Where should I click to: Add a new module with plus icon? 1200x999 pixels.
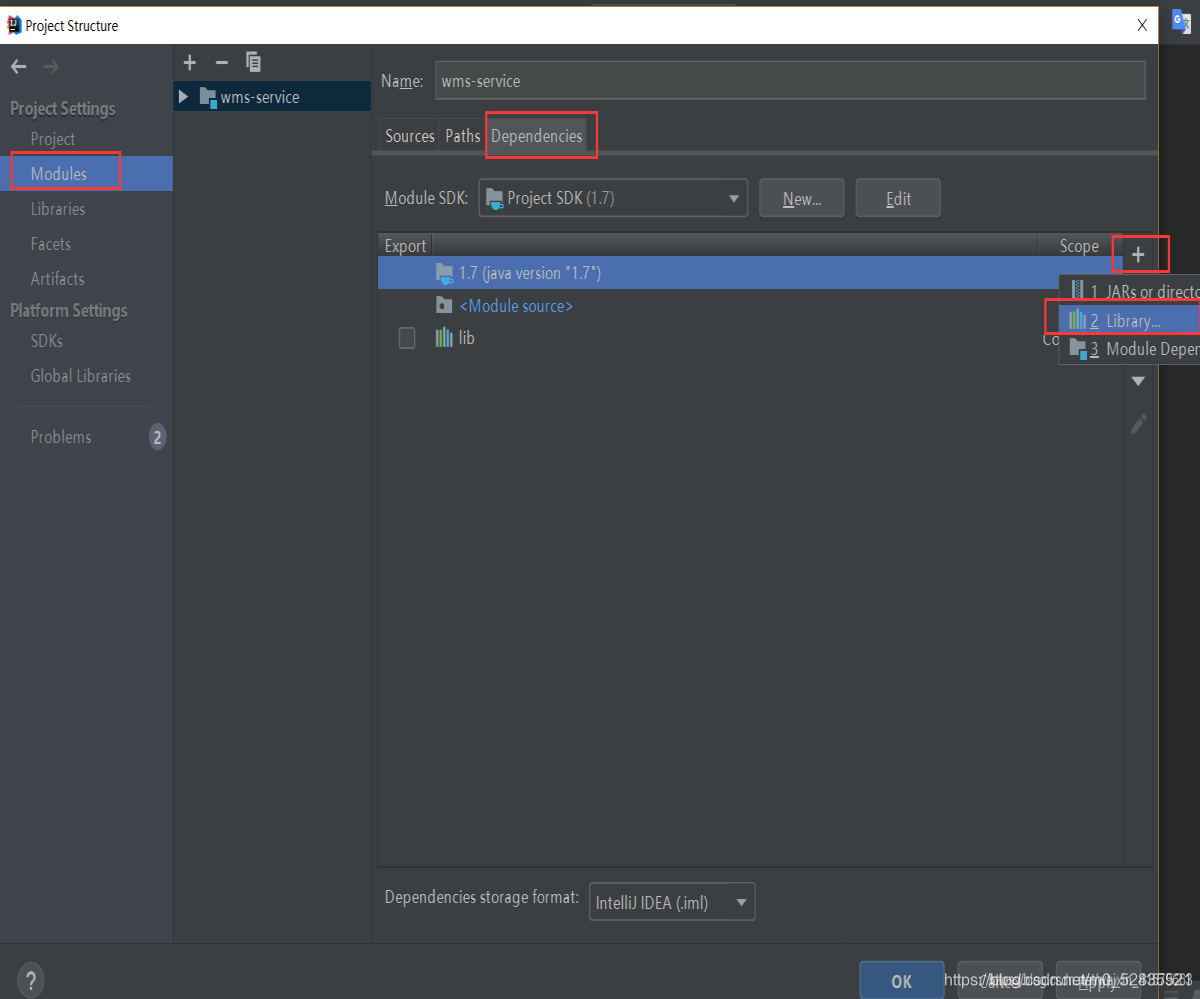click(x=190, y=63)
